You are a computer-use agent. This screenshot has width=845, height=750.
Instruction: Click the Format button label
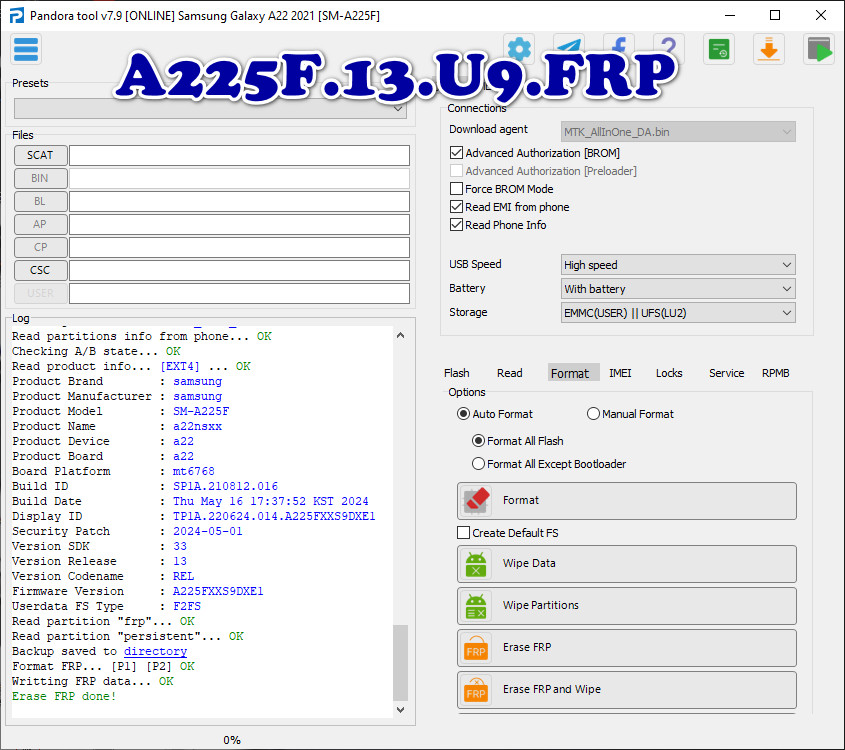521,501
